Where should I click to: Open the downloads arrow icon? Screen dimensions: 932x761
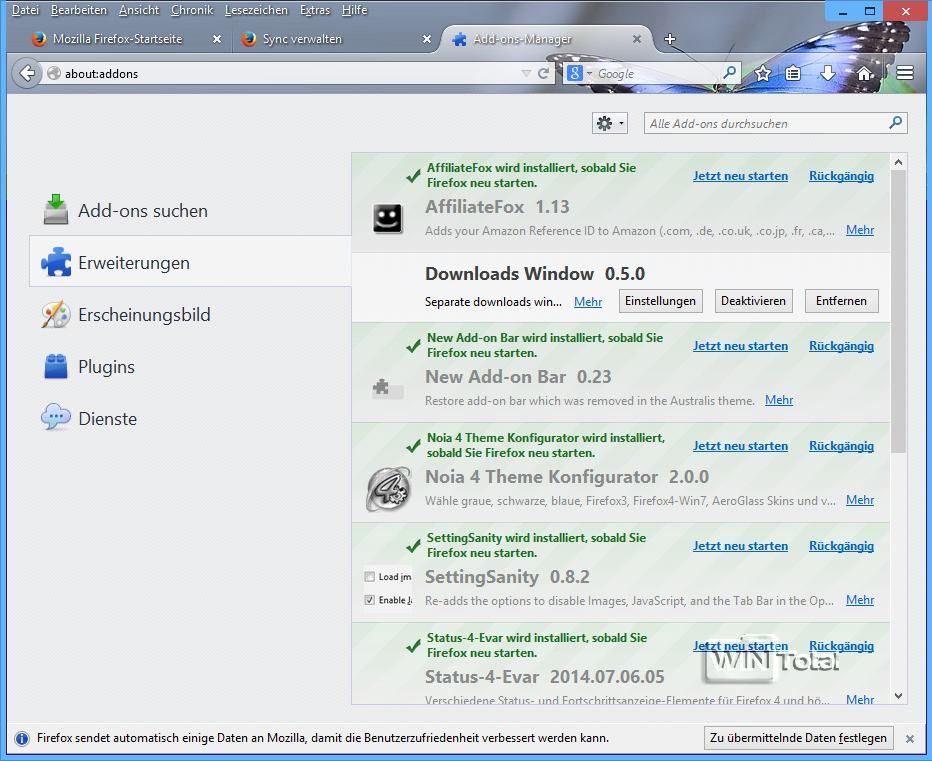828,73
